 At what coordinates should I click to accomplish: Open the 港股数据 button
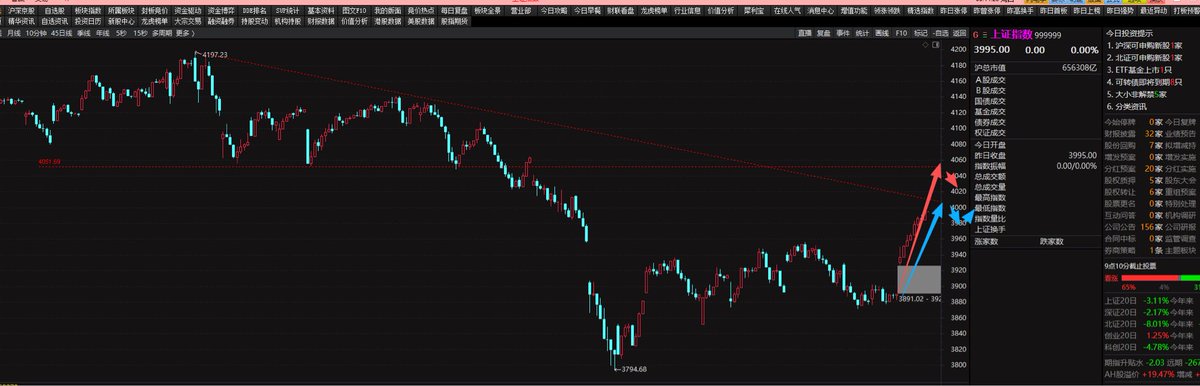[387, 21]
